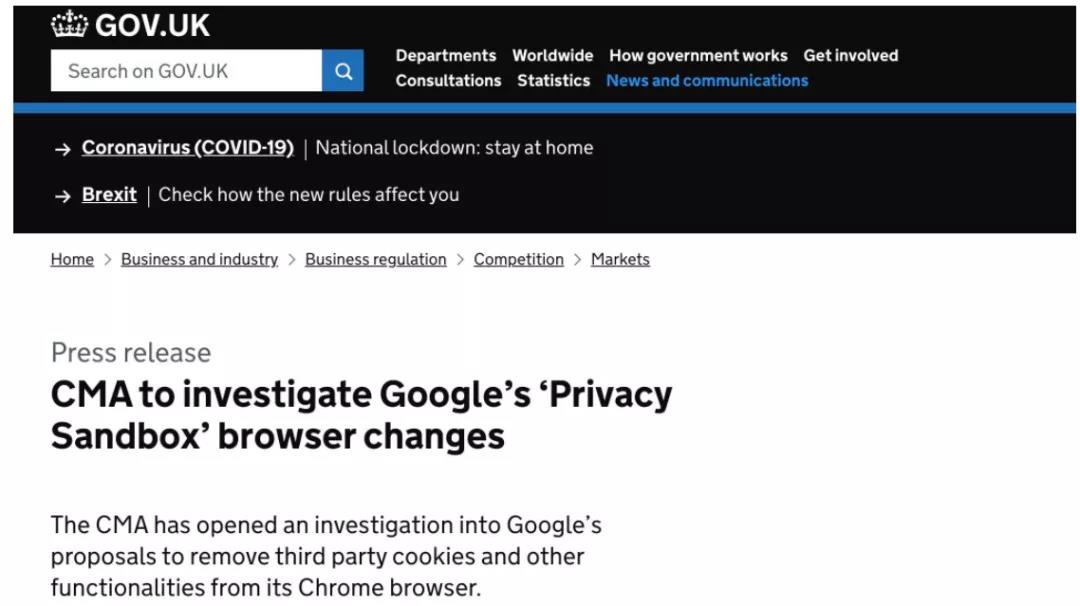
Task: Click the arrow icon beside Brexit
Action: [63, 196]
